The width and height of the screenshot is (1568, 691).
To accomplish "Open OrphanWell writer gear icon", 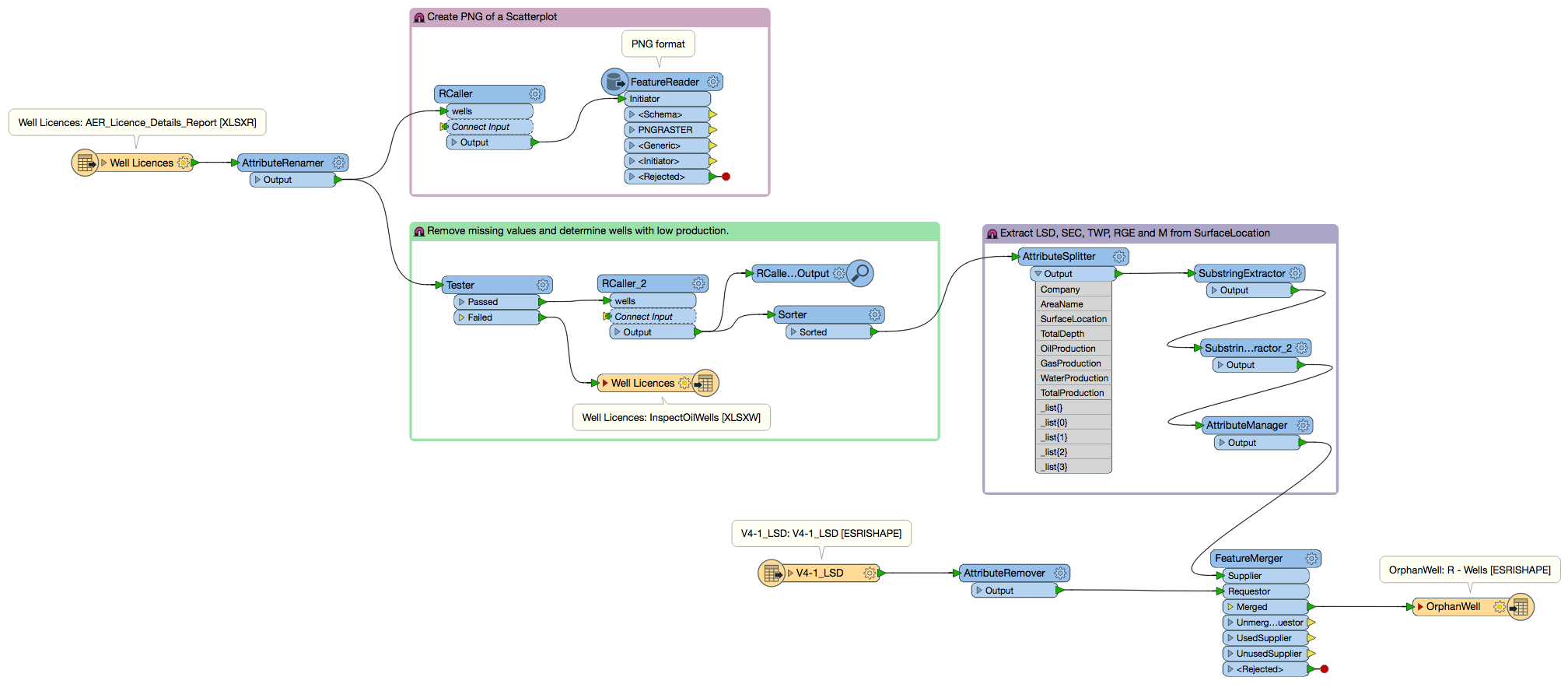I will (x=1500, y=607).
